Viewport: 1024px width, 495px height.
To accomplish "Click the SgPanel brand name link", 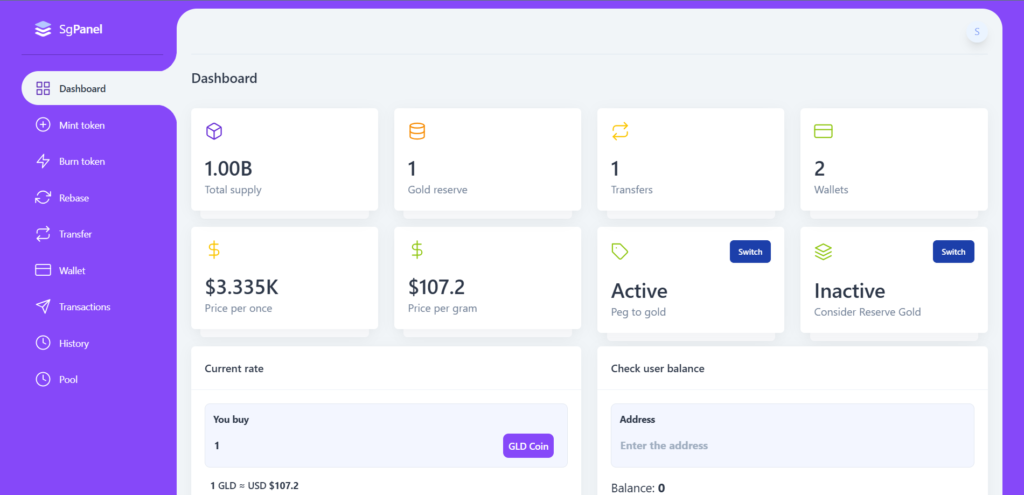I will coord(80,29).
